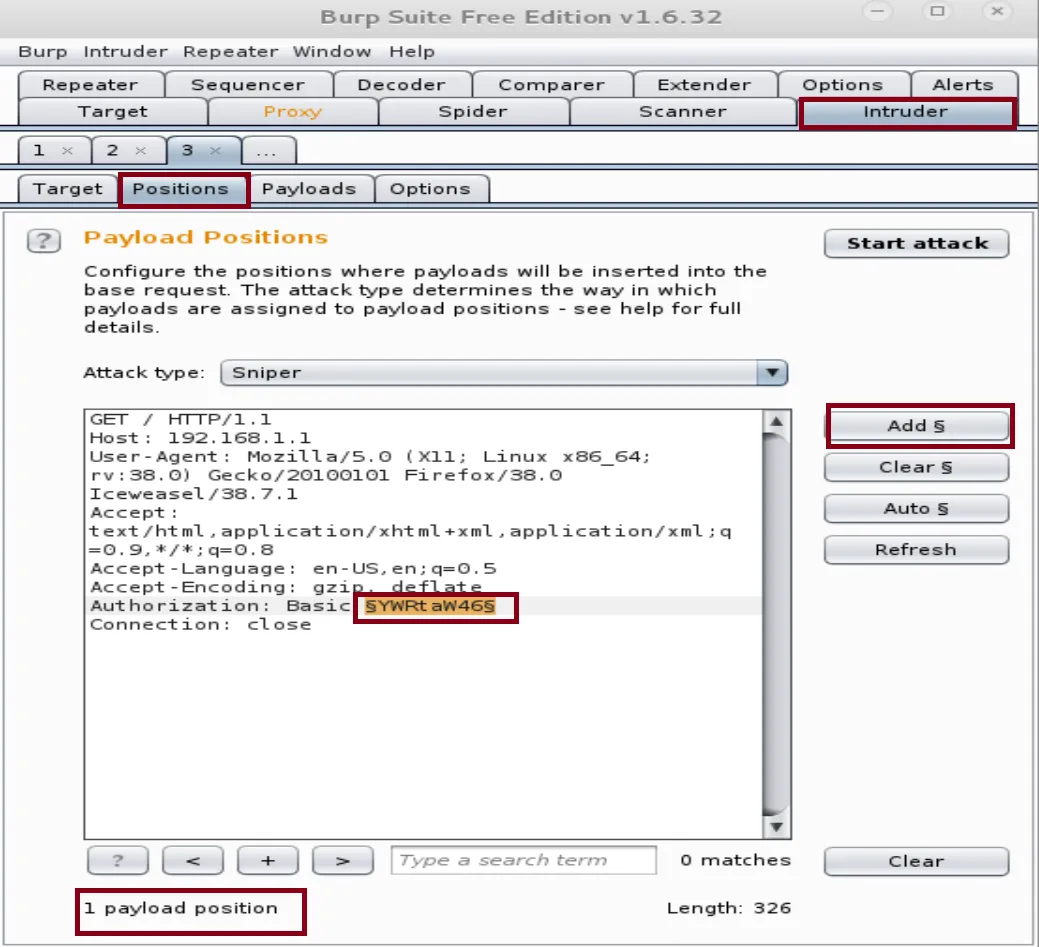Click the search help question mark button
The width and height of the screenshot is (1039, 947).
pyautogui.click(x=117, y=860)
